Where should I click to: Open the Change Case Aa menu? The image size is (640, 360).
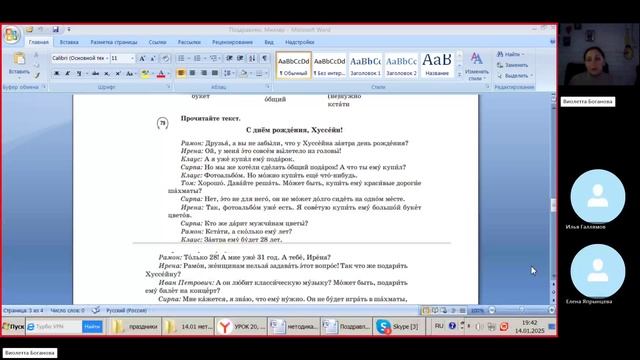pos(130,73)
